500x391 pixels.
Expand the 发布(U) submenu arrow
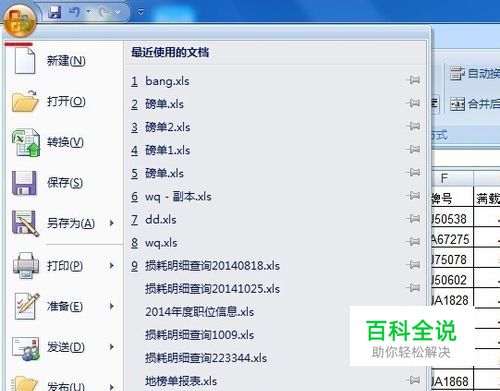(112, 387)
